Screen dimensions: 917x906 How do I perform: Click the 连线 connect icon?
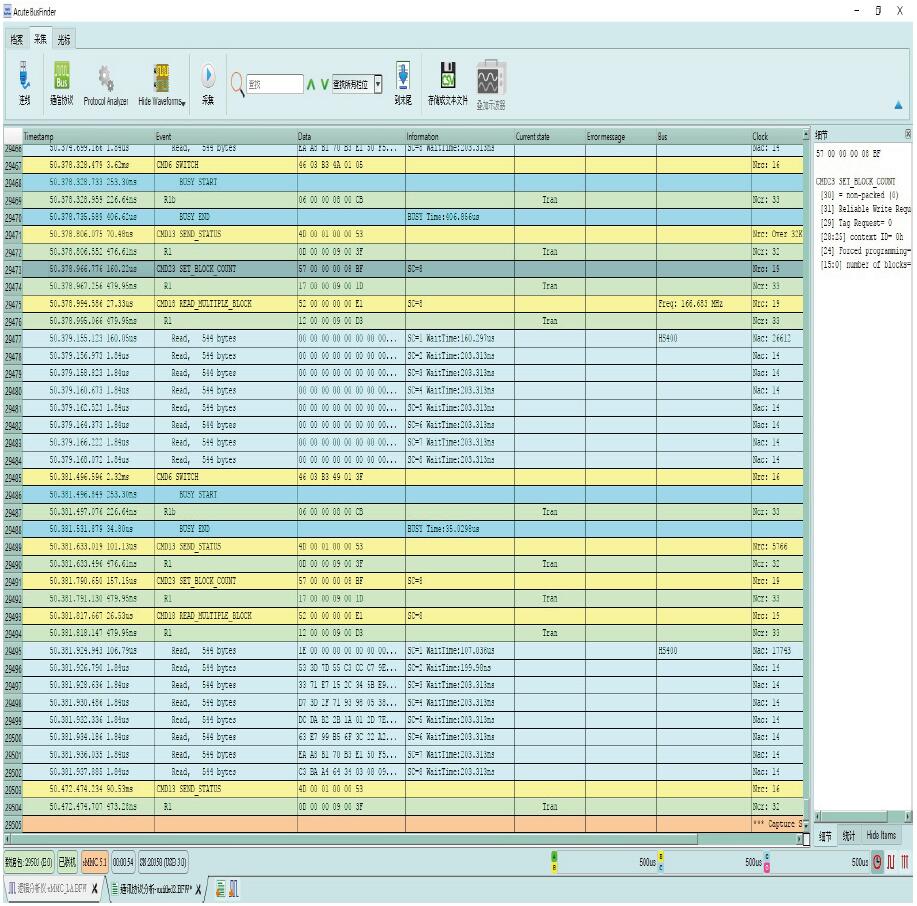[x=24, y=78]
